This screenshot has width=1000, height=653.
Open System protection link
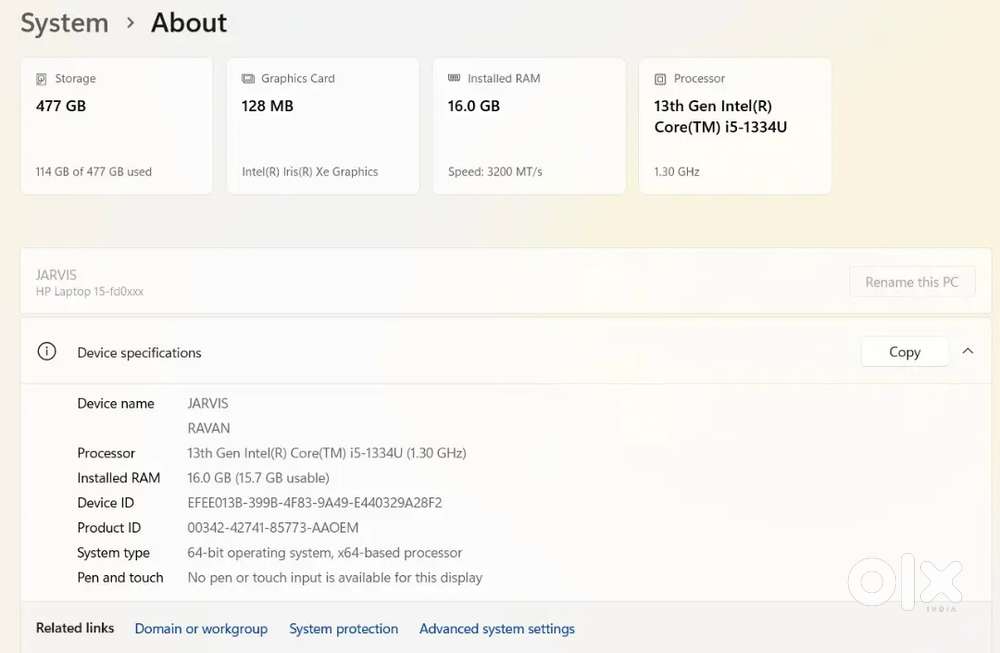[x=344, y=629]
